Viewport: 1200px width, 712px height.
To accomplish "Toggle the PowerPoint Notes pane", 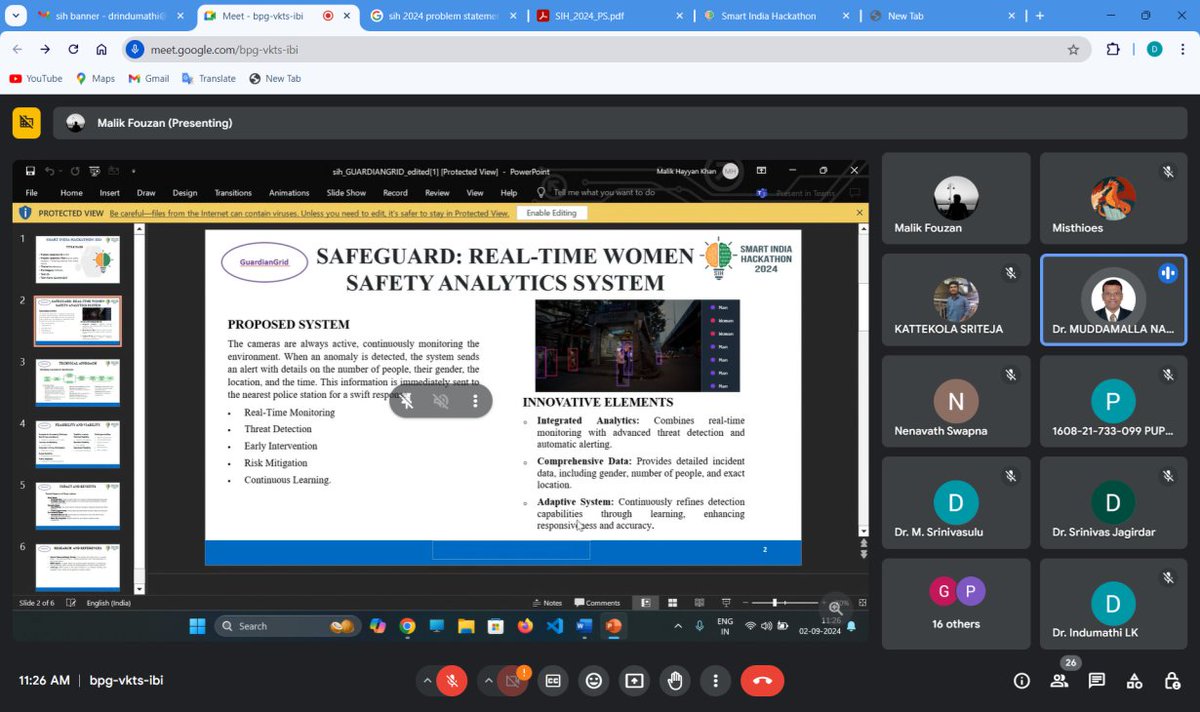I will pyautogui.click(x=547, y=603).
